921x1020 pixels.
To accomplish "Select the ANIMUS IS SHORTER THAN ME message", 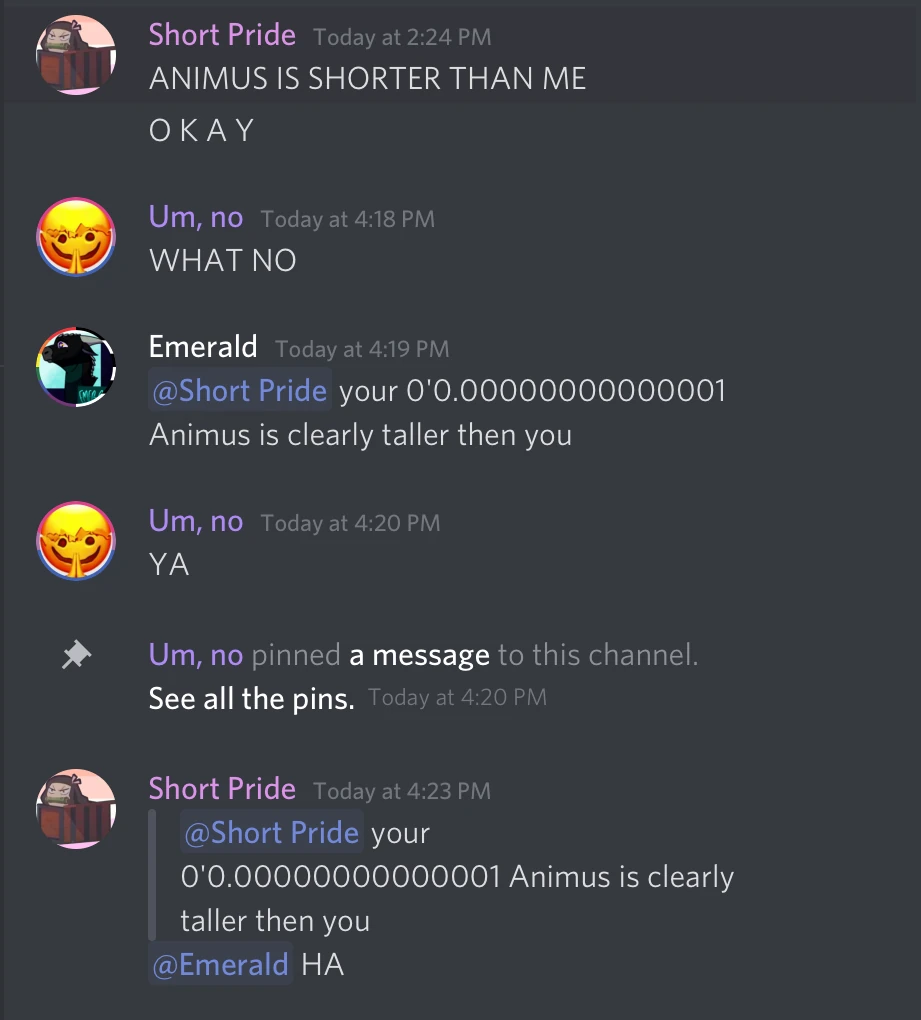I will (367, 79).
